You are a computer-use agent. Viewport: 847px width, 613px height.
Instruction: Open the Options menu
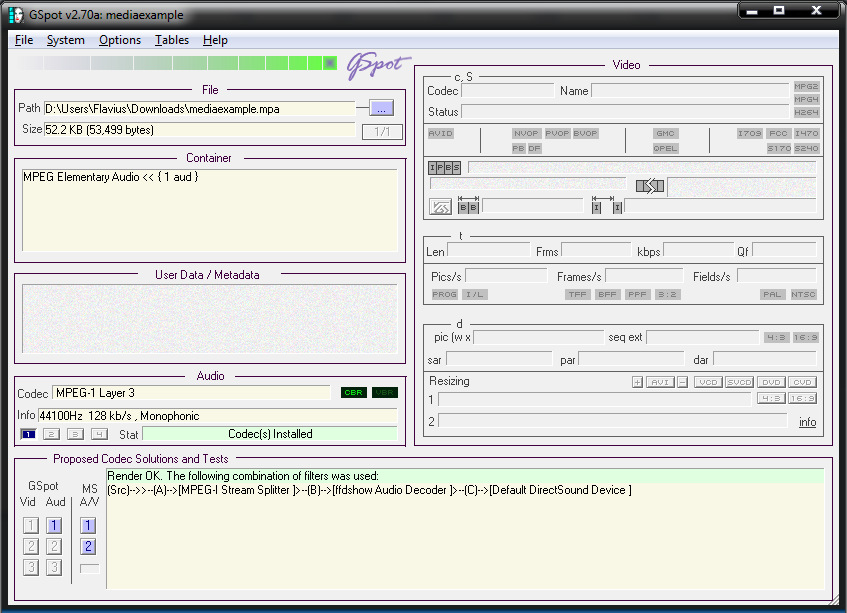point(120,40)
